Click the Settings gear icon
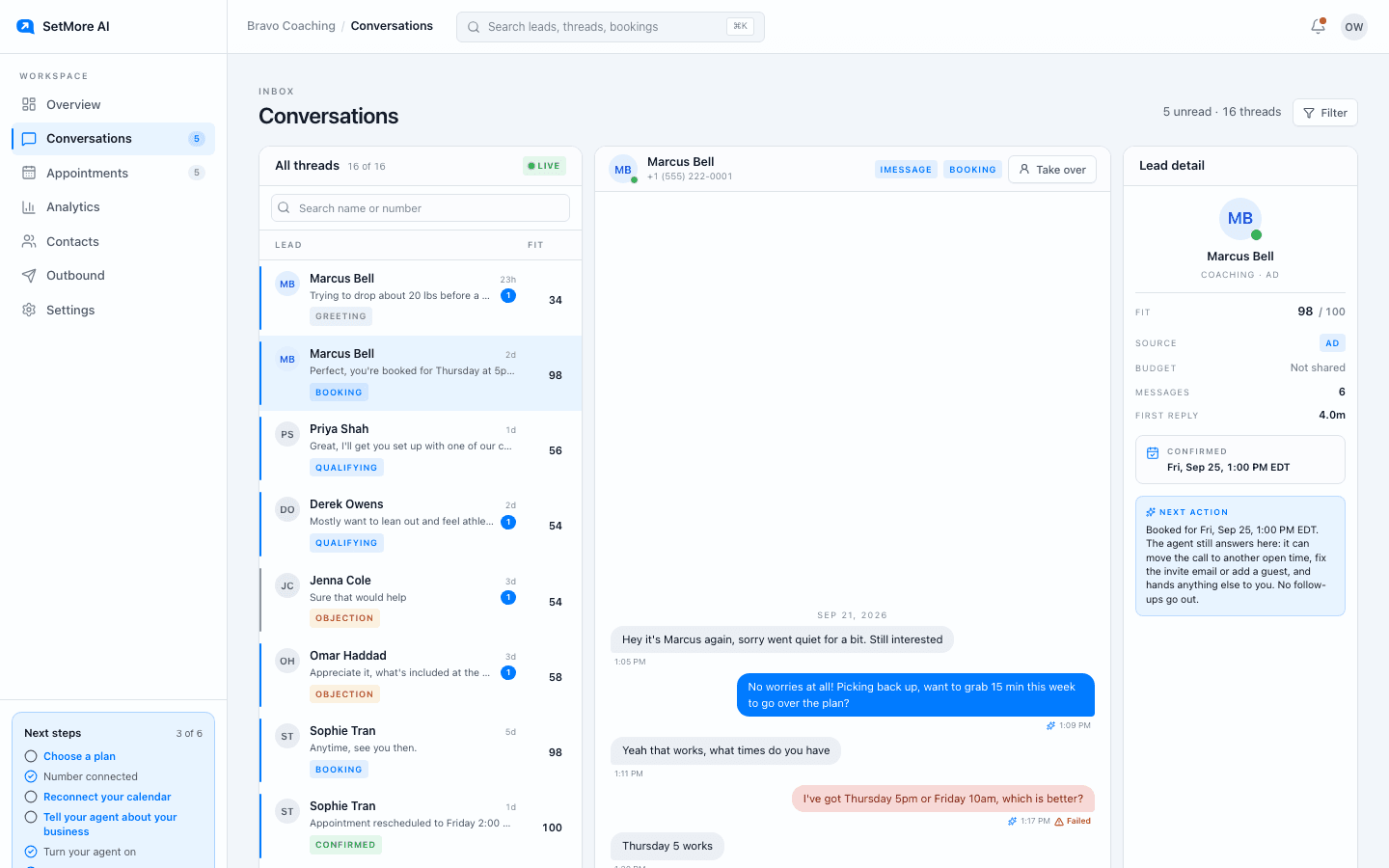This screenshot has height=868, width=1389. coord(29,310)
